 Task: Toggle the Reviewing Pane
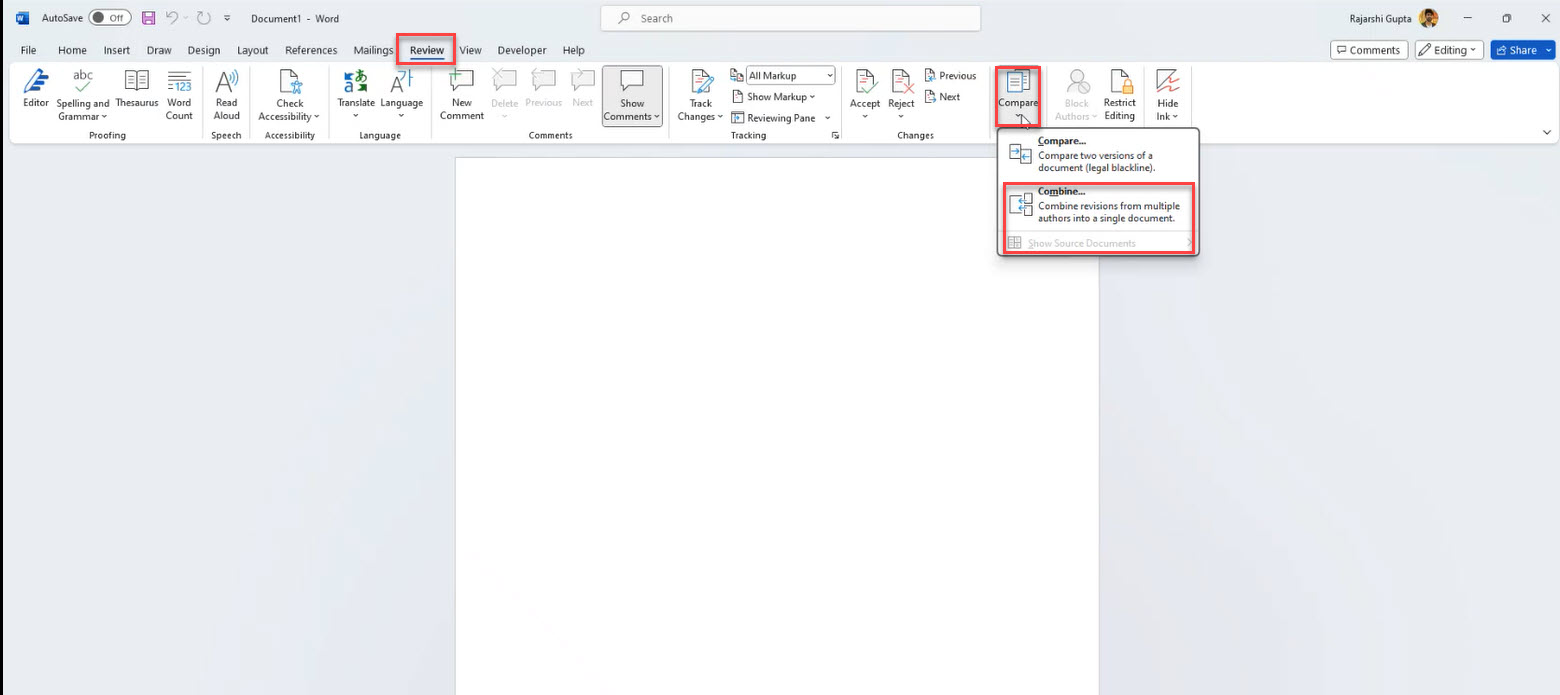[774, 118]
